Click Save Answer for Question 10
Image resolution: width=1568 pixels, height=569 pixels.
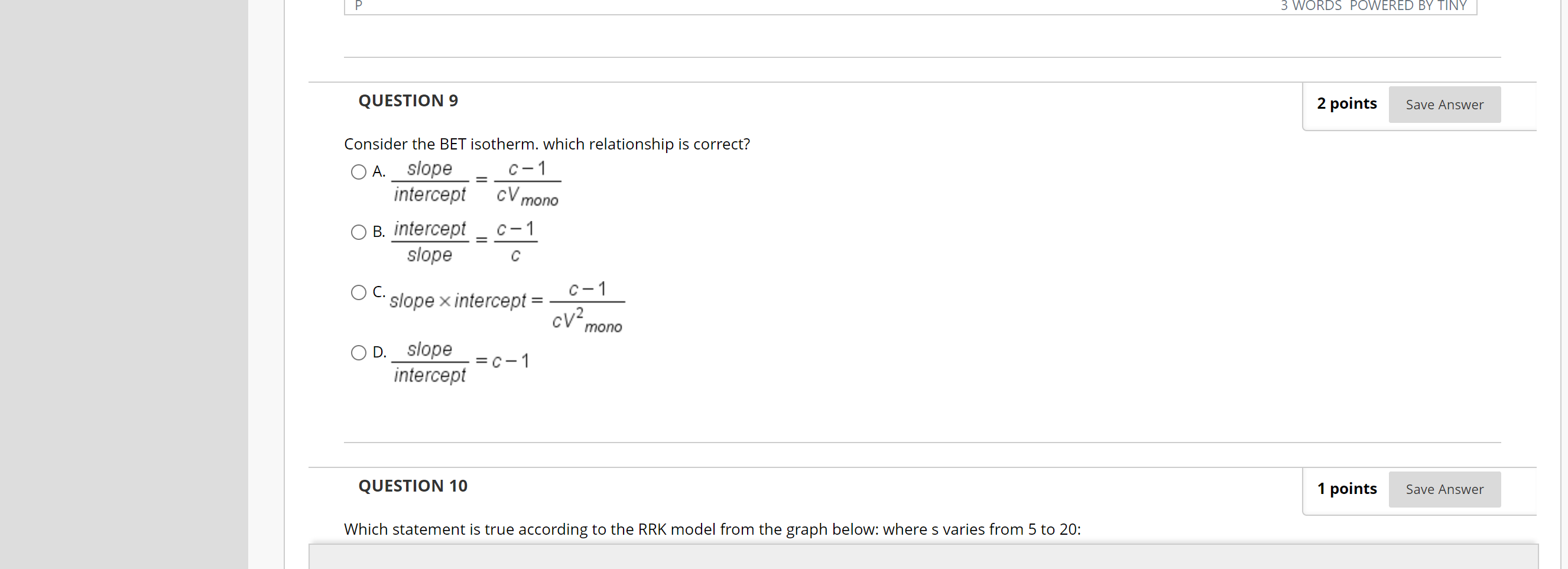1444,489
